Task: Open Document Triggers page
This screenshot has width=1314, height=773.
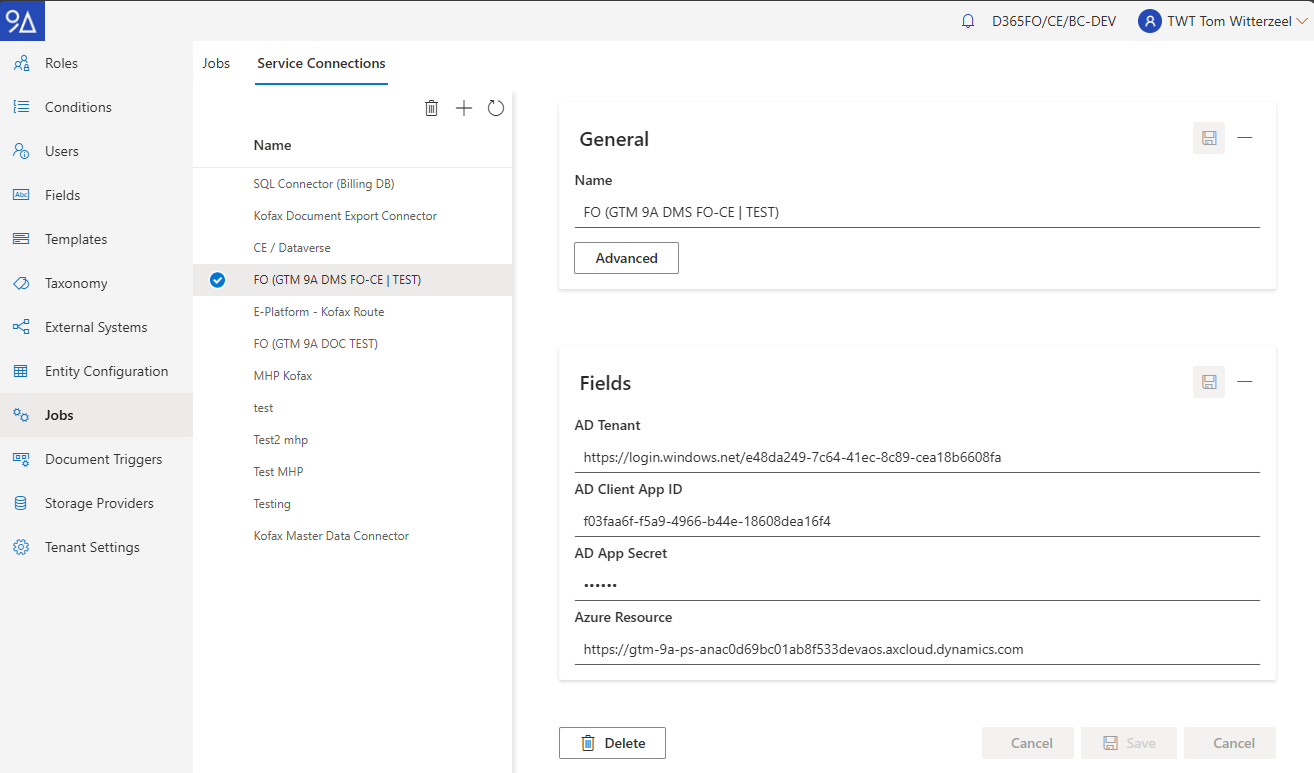Action: pyautogui.click(x=96, y=459)
